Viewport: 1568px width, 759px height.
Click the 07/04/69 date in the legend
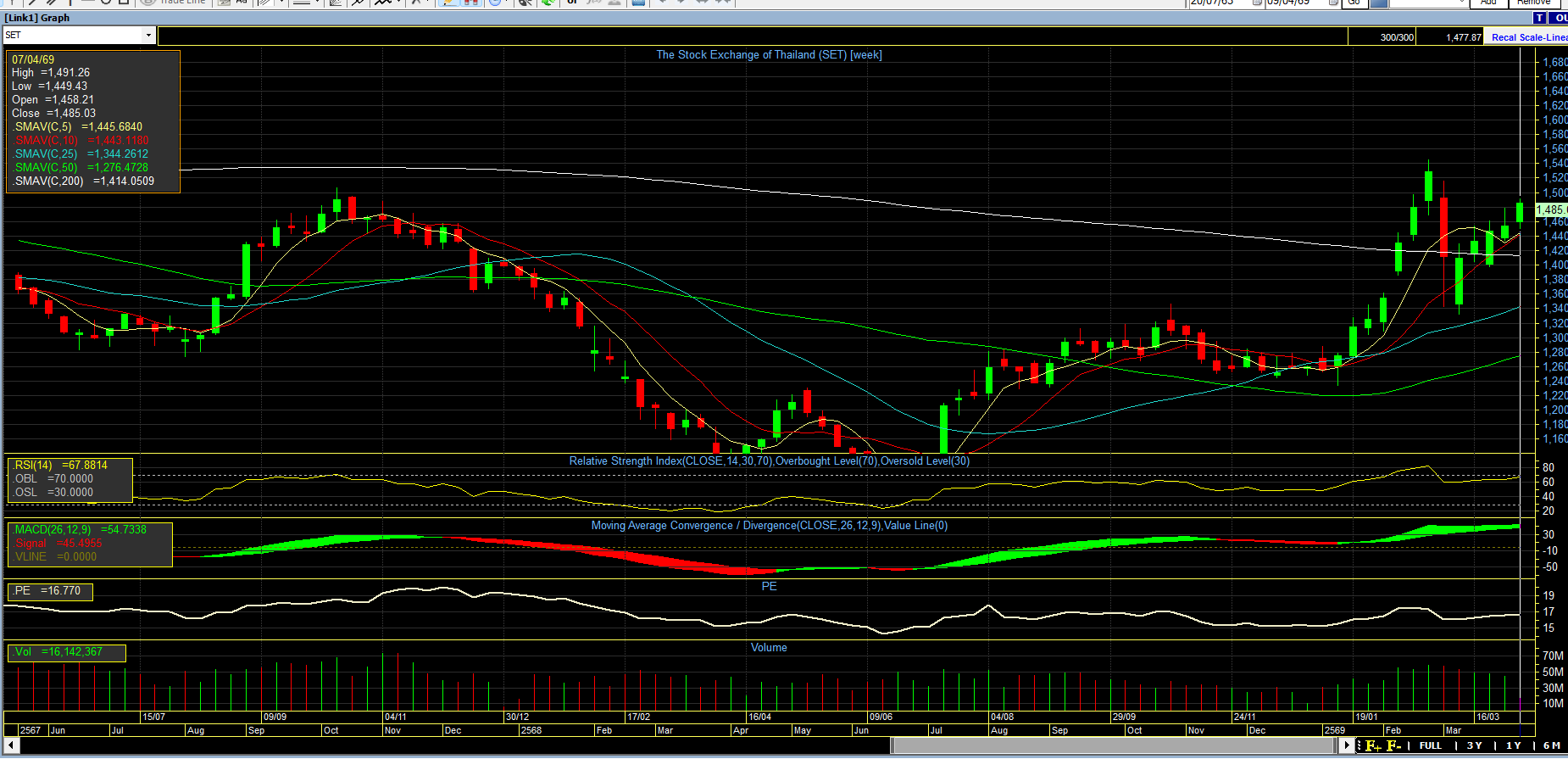(33, 60)
